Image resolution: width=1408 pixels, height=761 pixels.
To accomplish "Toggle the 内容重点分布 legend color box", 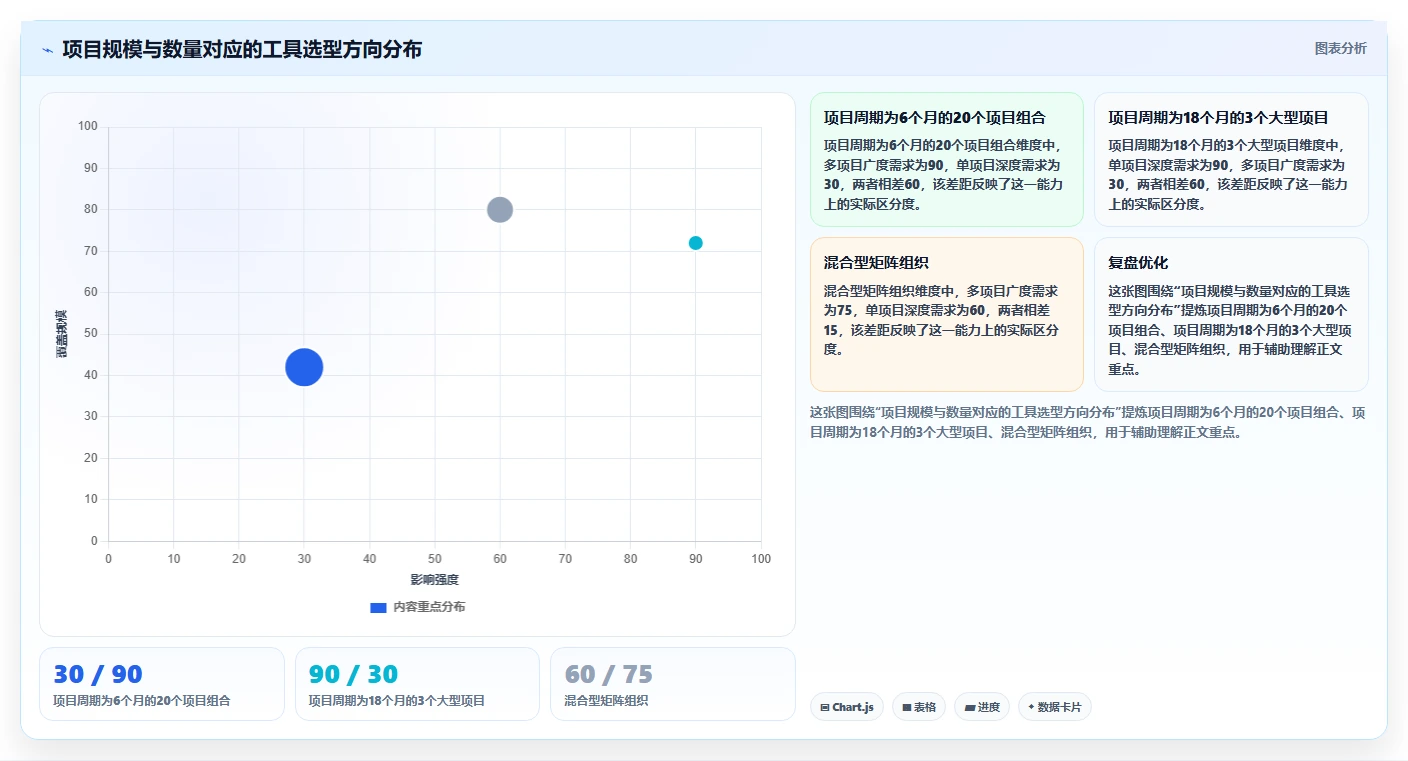I will (x=378, y=607).
